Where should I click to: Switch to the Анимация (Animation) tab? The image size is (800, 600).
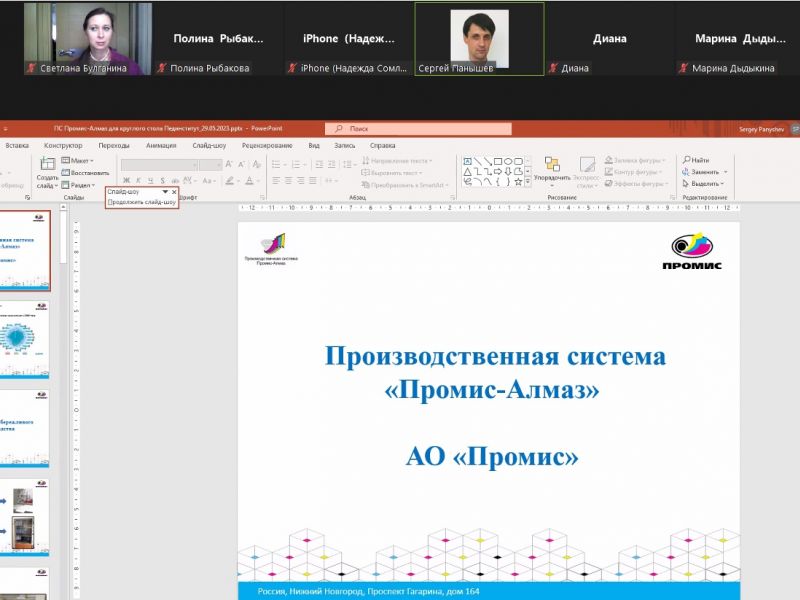click(x=160, y=145)
